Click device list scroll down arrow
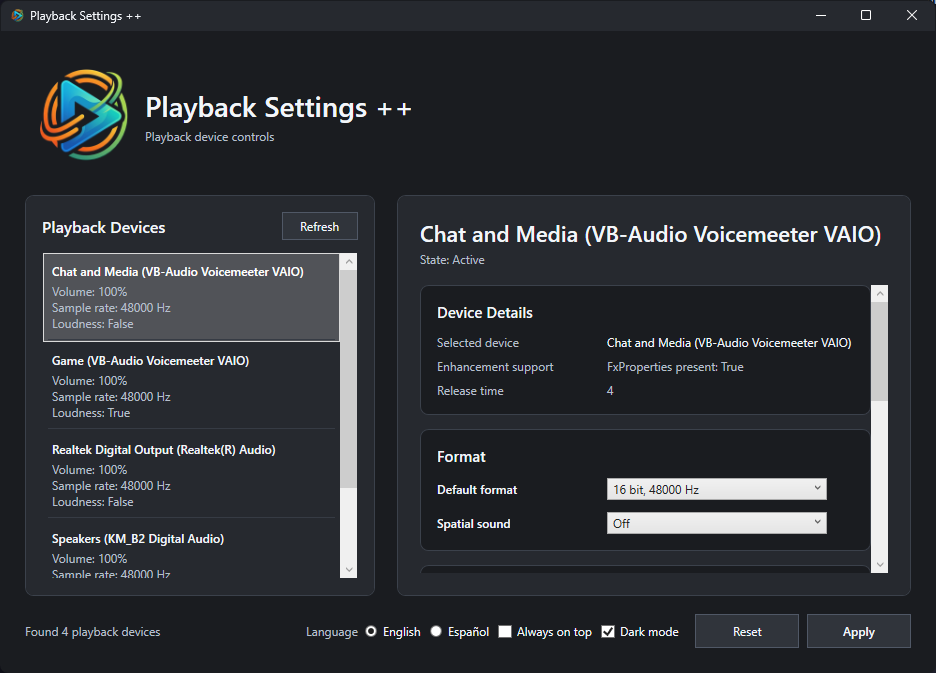Image resolution: width=936 pixels, height=673 pixels. coord(349,570)
